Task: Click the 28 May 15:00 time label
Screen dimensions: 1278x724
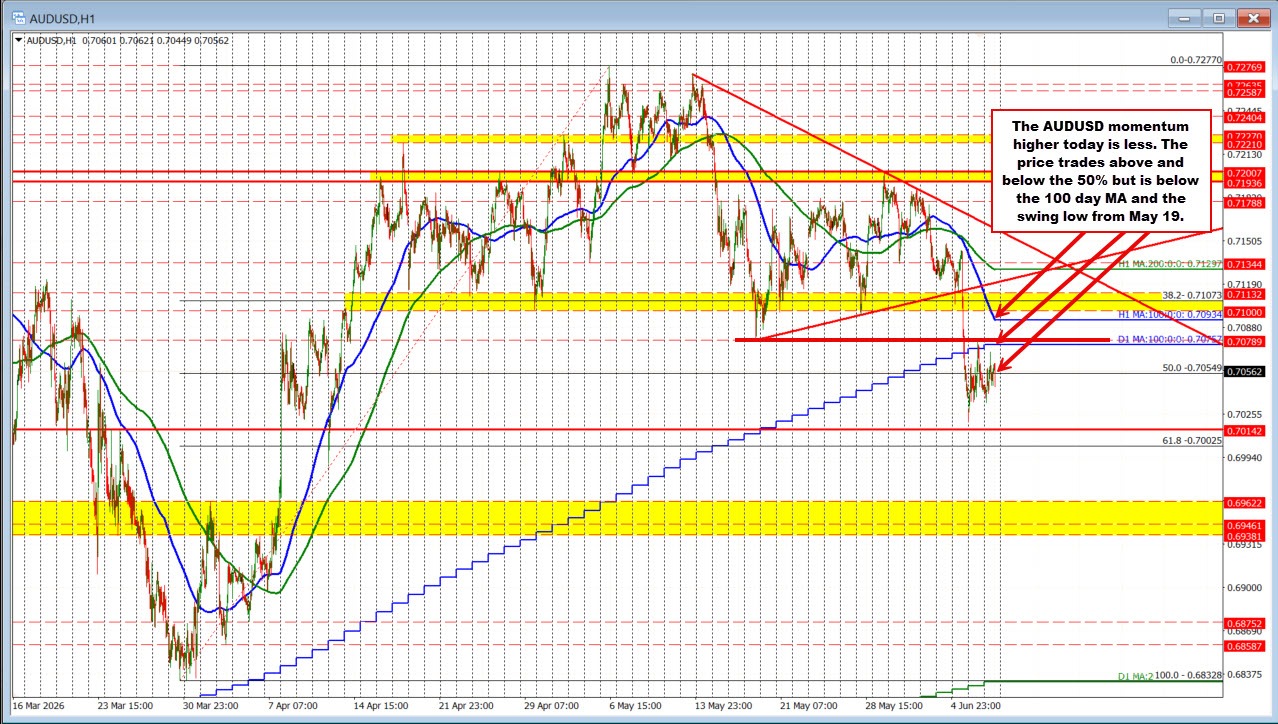Action: (896, 704)
